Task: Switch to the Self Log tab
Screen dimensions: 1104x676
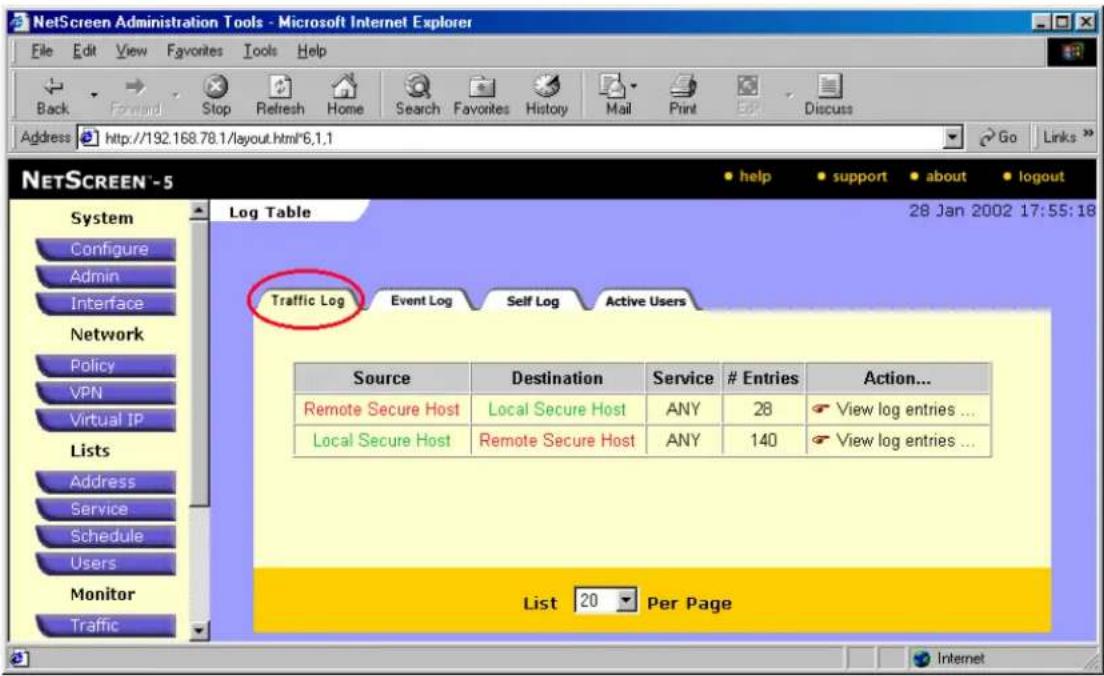Action: (532, 301)
